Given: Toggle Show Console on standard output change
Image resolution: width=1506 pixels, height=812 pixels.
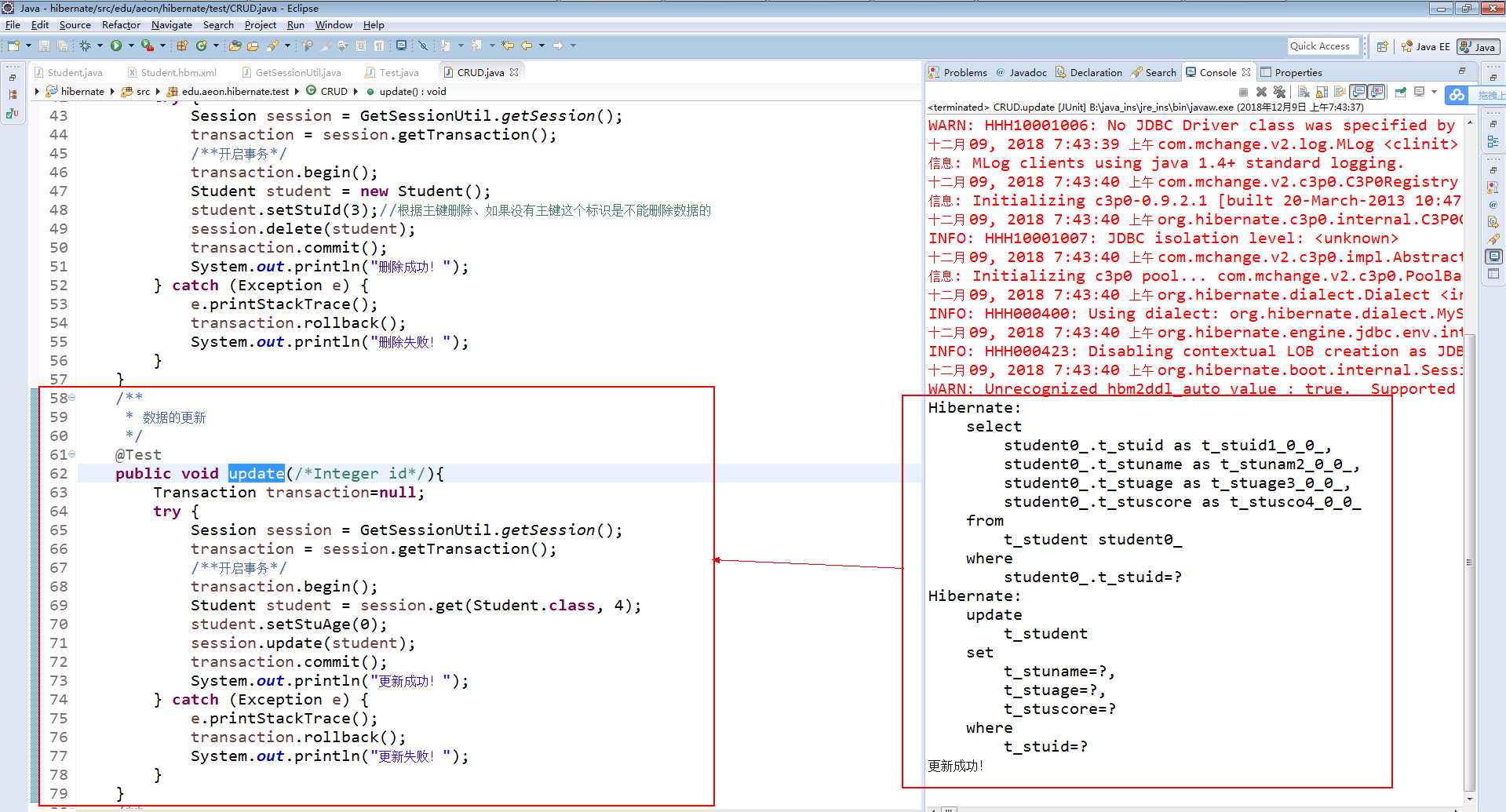Looking at the screenshot, I should [x=1359, y=92].
